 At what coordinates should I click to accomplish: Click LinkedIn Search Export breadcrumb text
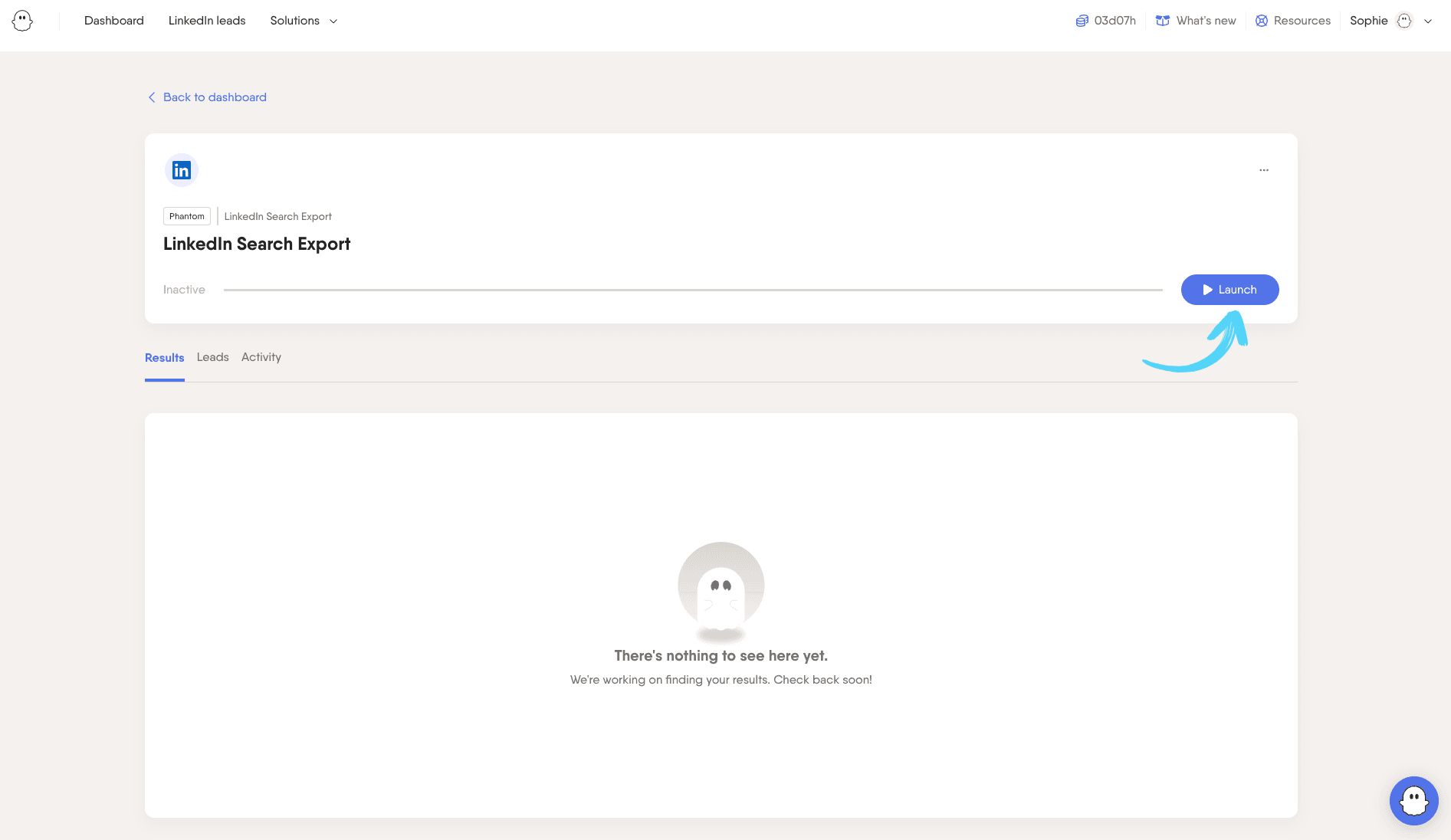click(277, 216)
